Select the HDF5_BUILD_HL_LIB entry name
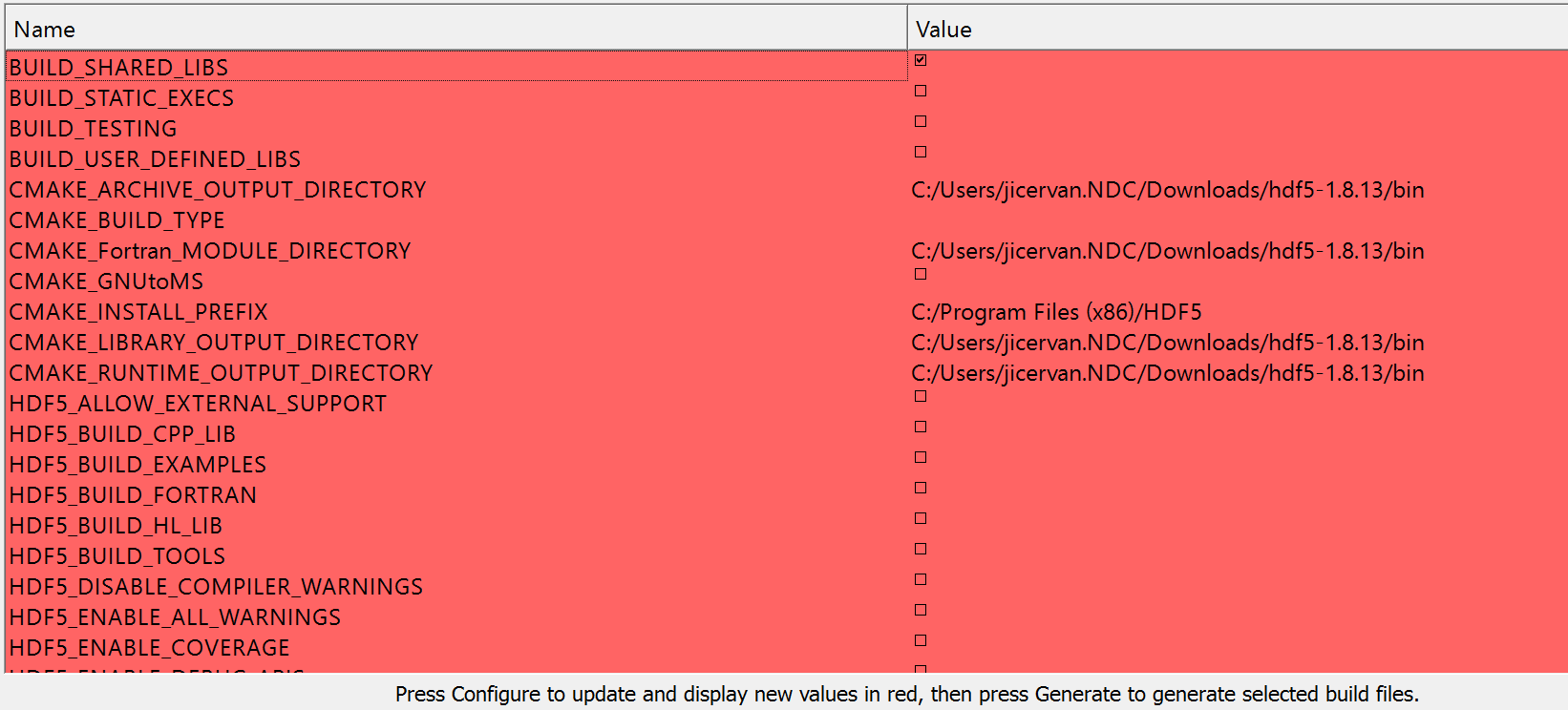The height and width of the screenshot is (710, 1568). (x=116, y=526)
